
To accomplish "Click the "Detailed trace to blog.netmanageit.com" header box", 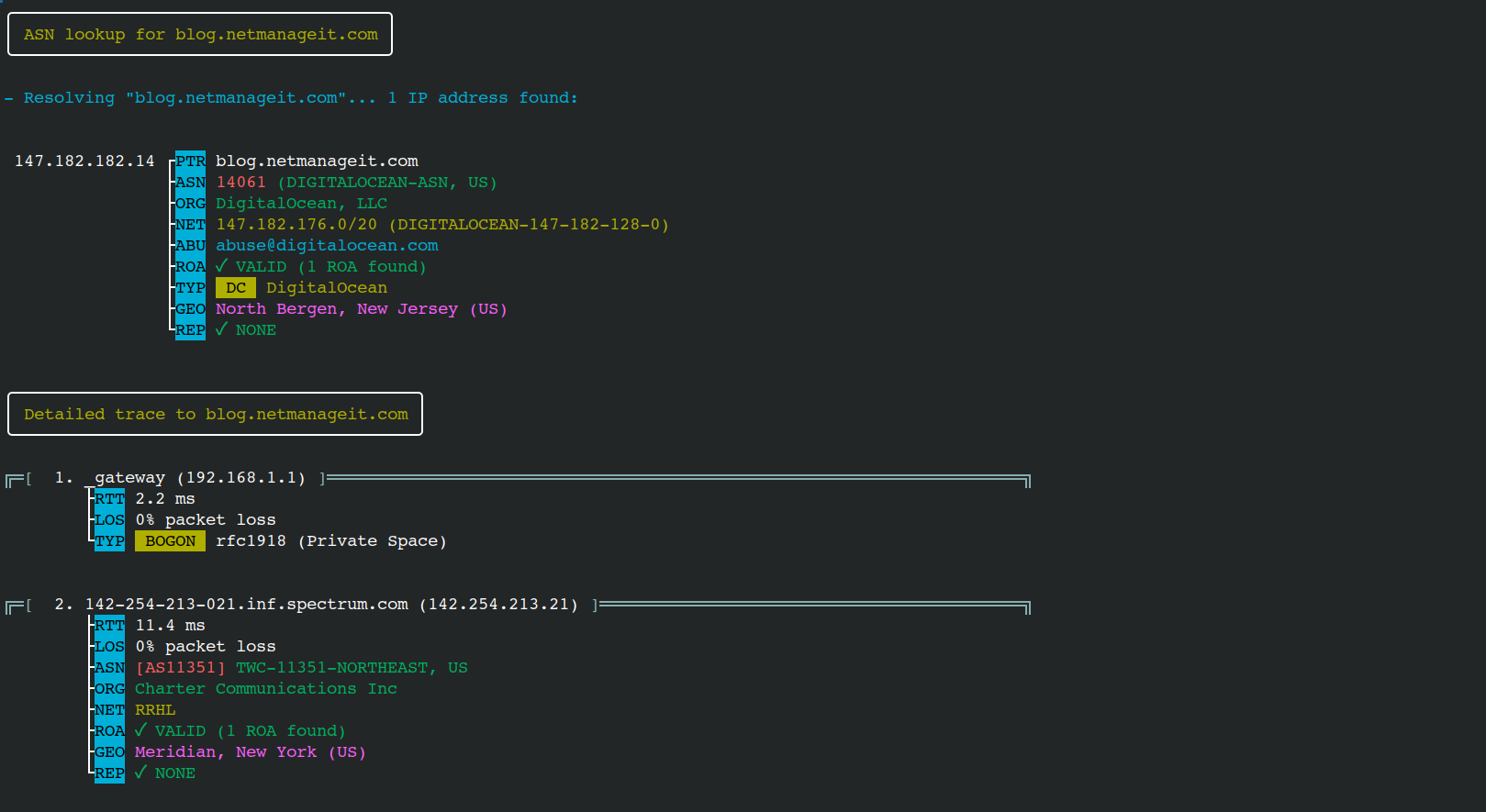I will [215, 414].
